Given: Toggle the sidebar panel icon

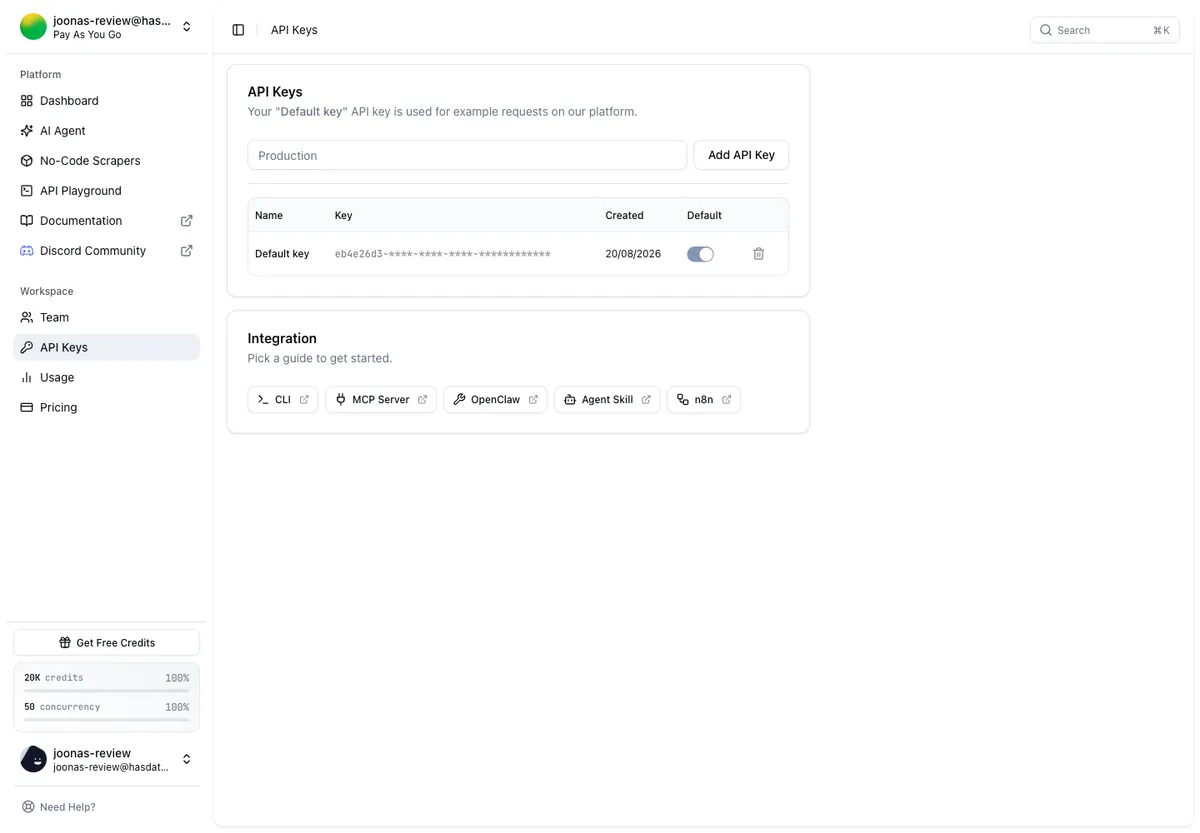Looking at the screenshot, I should (x=238, y=30).
